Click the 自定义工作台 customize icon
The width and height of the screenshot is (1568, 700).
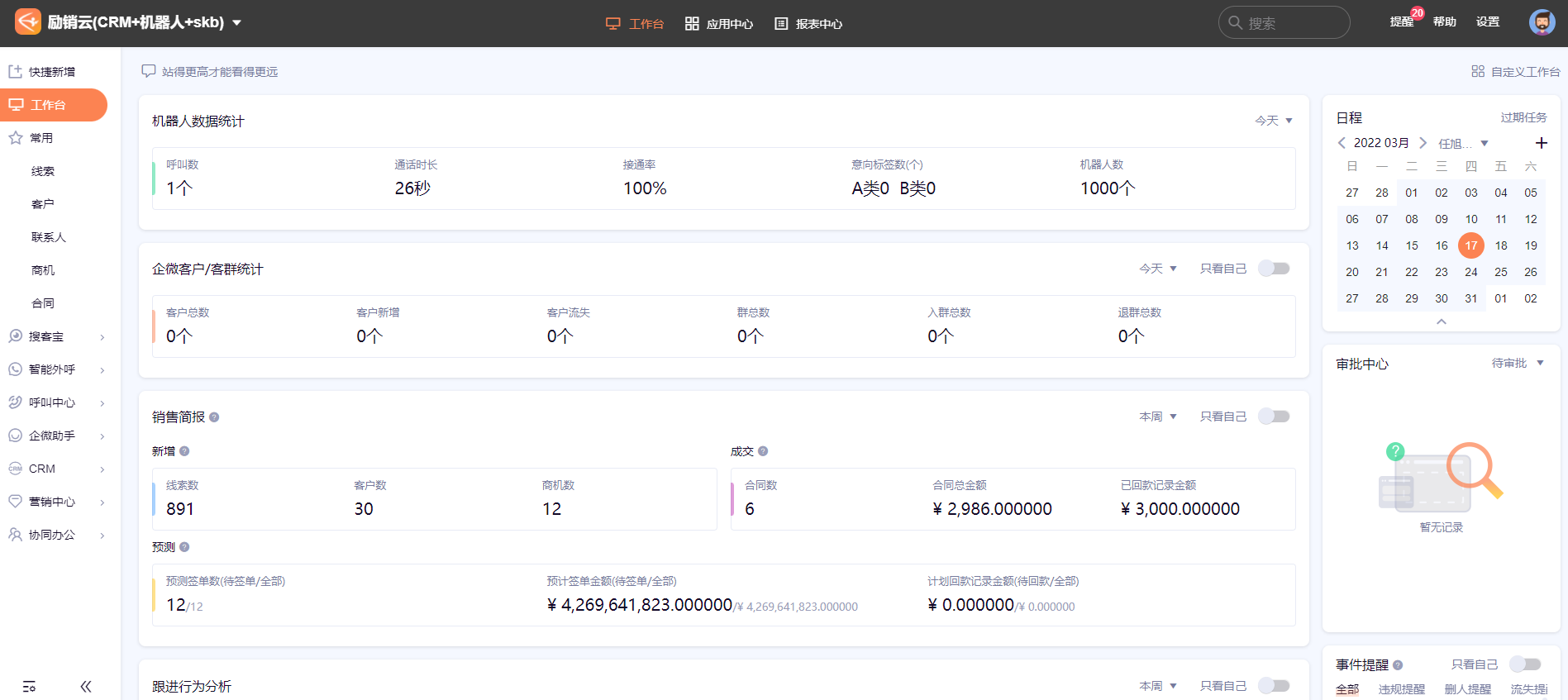pyautogui.click(x=1478, y=72)
